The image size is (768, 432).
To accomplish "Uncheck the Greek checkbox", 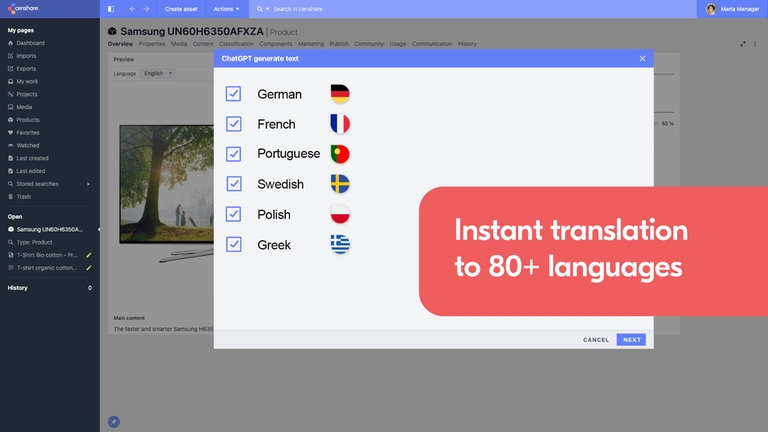I will coord(234,244).
